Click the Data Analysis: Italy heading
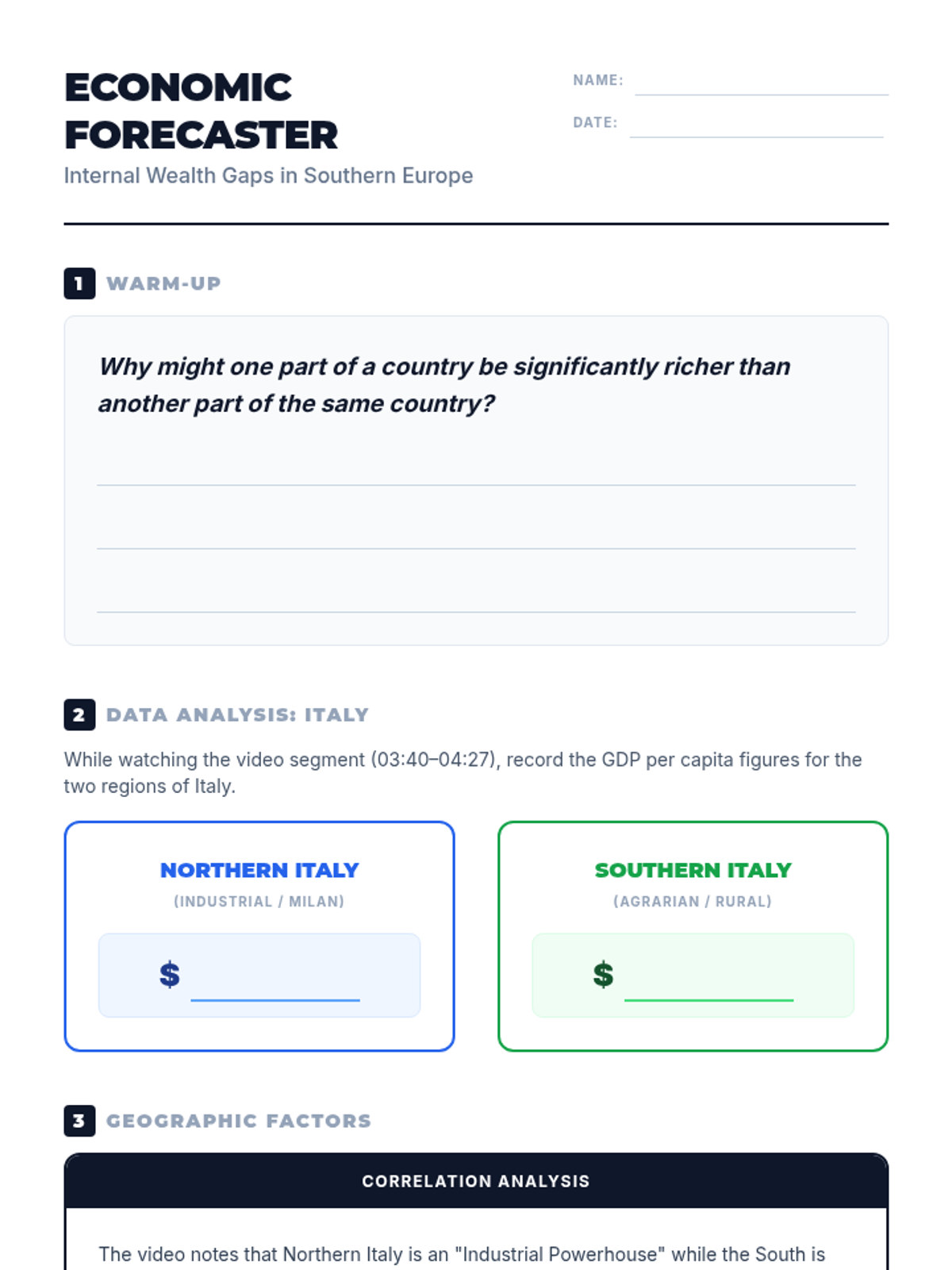 (x=238, y=714)
